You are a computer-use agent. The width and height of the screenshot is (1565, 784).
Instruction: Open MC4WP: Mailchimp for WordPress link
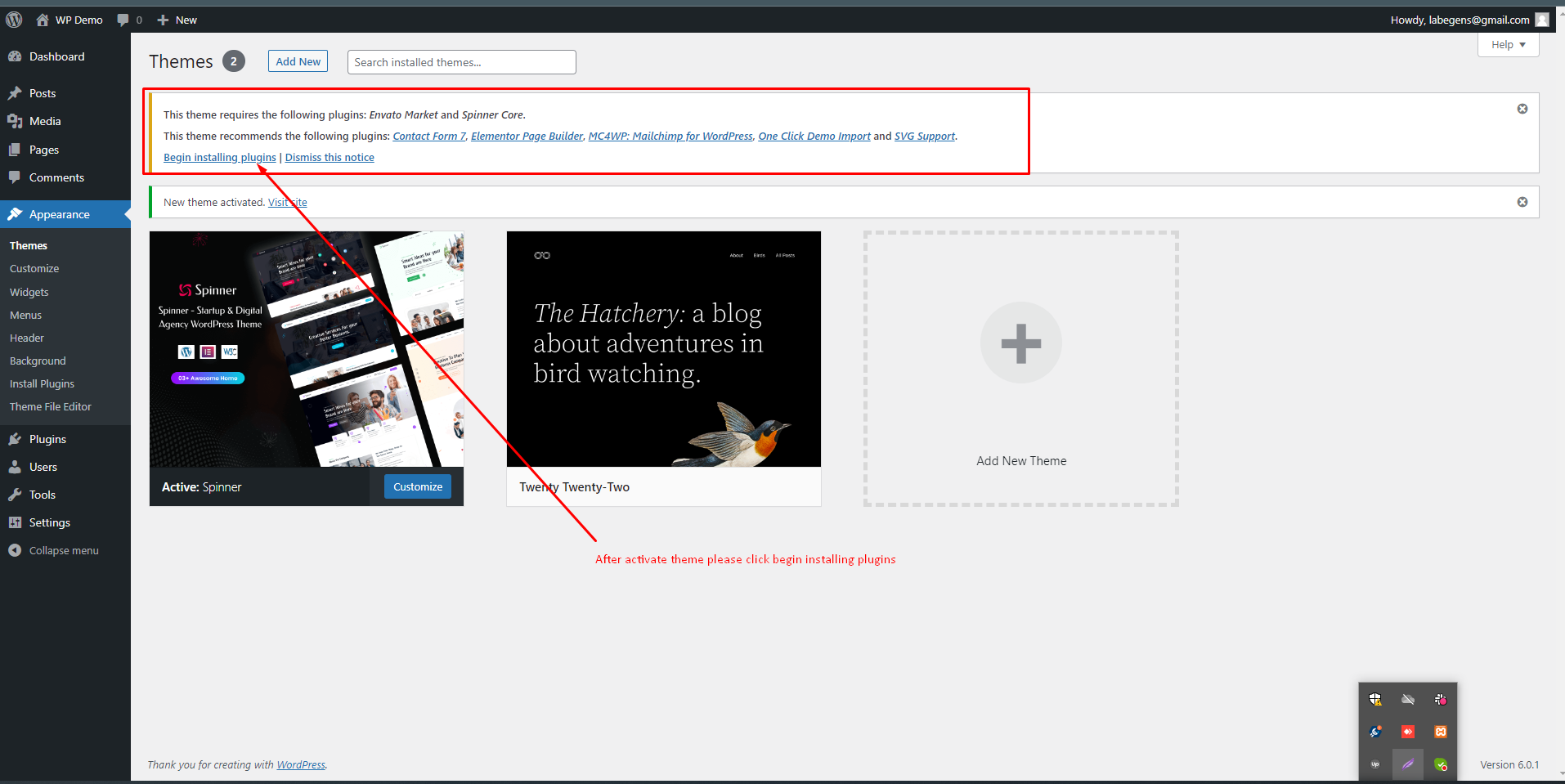670,136
